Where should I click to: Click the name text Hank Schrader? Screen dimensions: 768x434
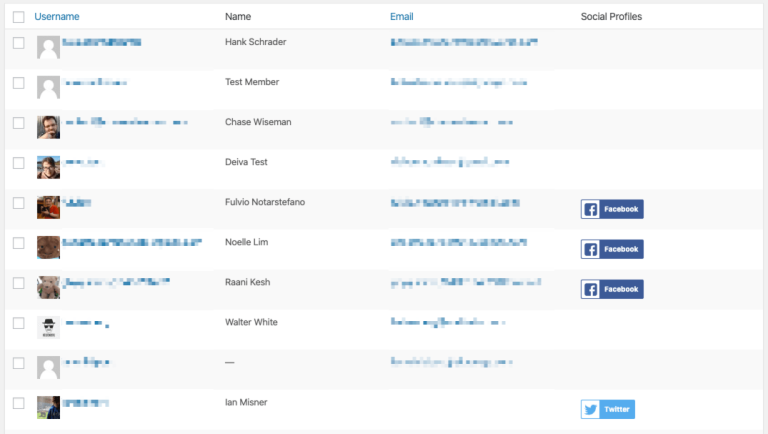pyautogui.click(x=256, y=42)
